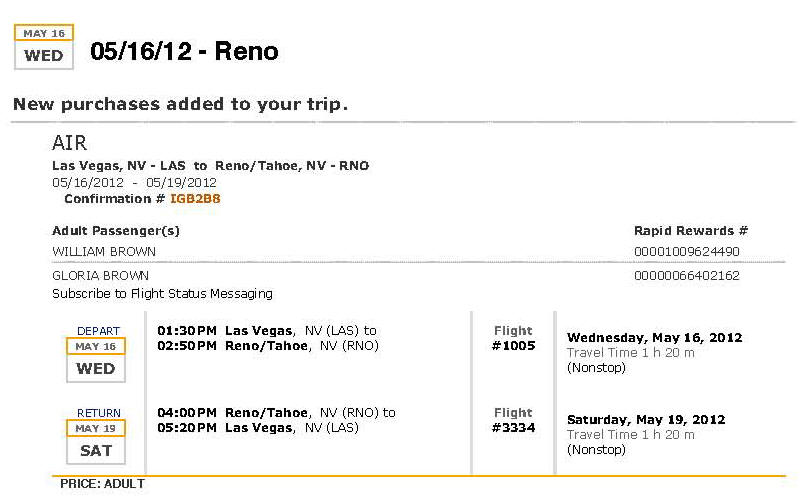Select Flight #3334 number
Viewport: 807px width, 497px height.
pyautogui.click(x=513, y=428)
